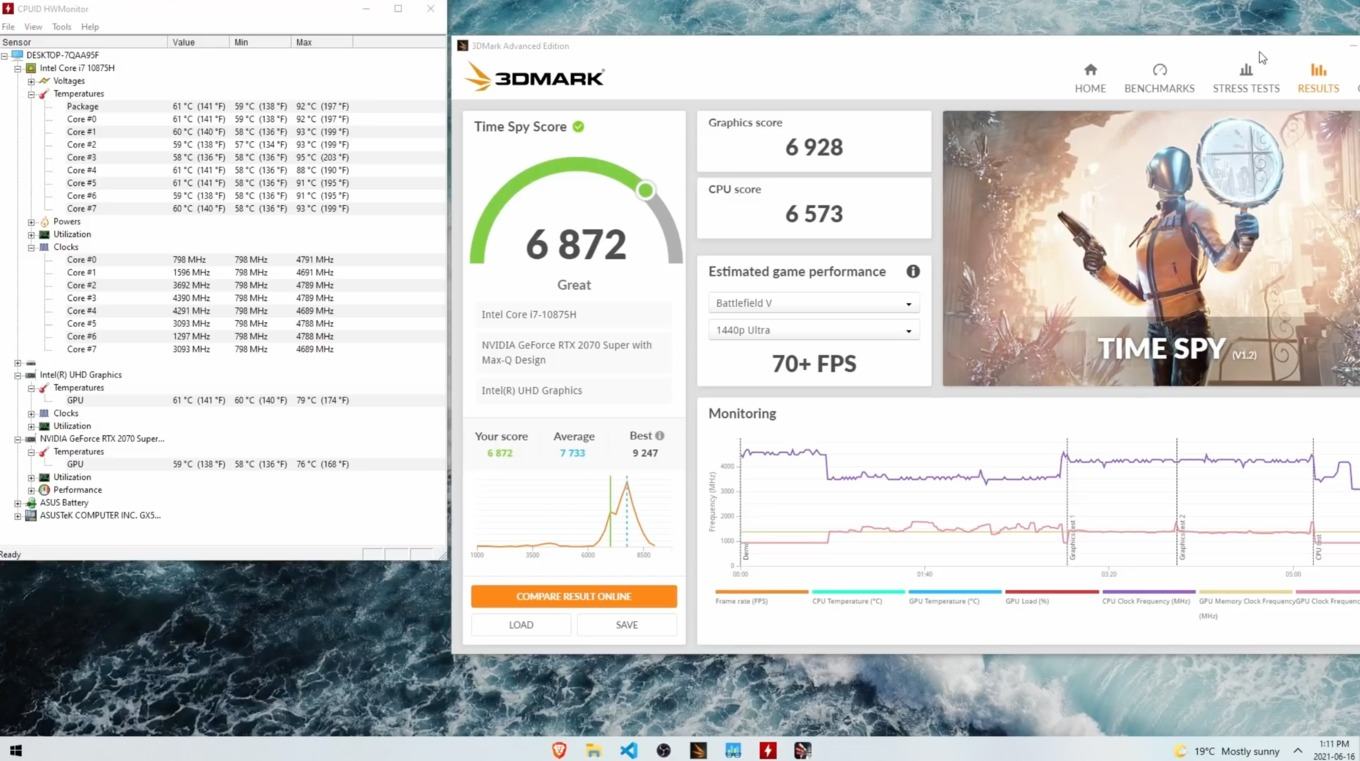Screen dimensions: 1360x761
Task: Open the game selection dropdown showing Battlefield V
Action: click(814, 303)
